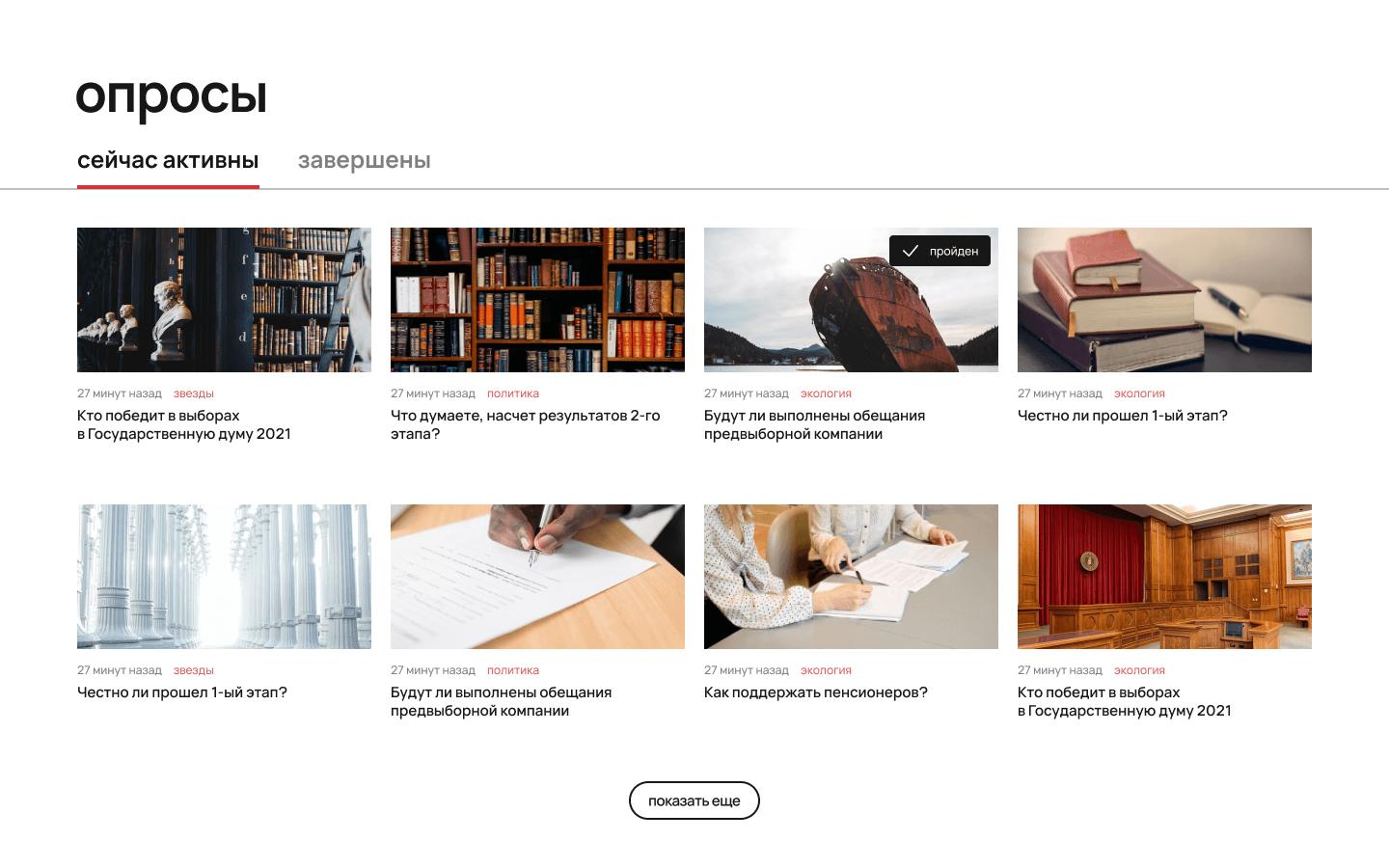Viewport: 1389px width, 868px height.
Task: Open the white columns poll image
Action: [224, 577]
